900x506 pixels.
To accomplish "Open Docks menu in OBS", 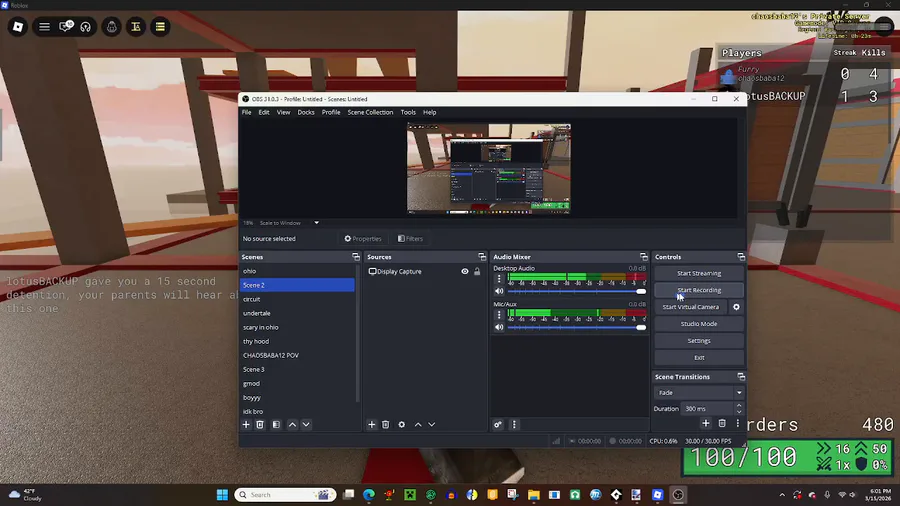I will click(x=306, y=112).
